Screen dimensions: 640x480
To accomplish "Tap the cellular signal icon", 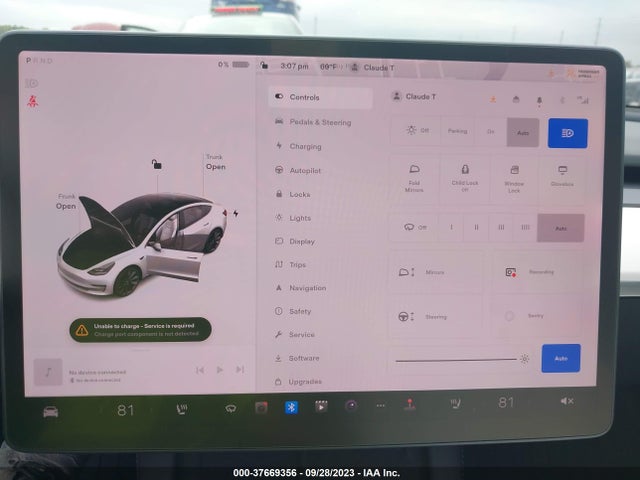I will pos(582,100).
